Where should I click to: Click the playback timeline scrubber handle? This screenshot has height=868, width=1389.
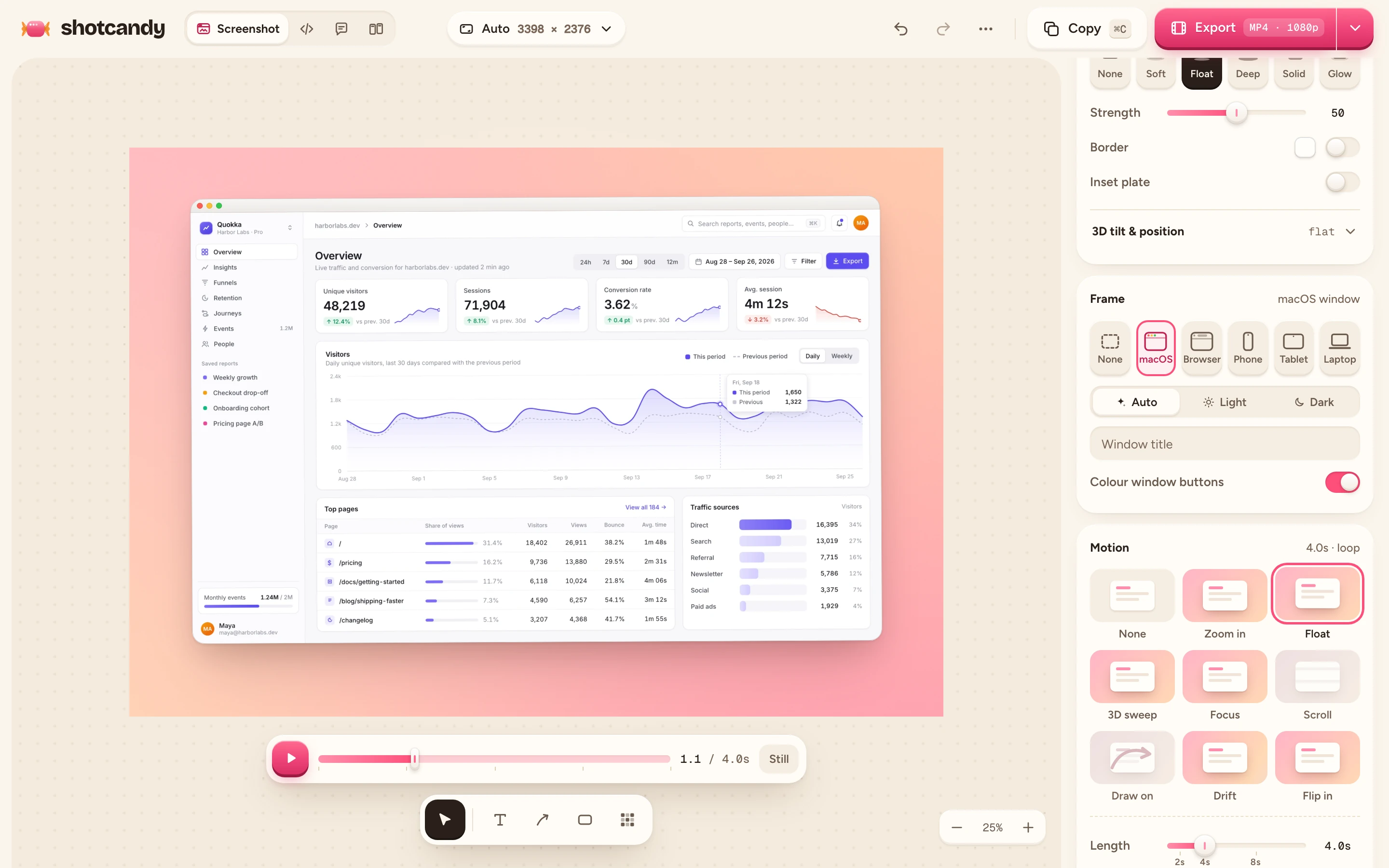tap(414, 759)
